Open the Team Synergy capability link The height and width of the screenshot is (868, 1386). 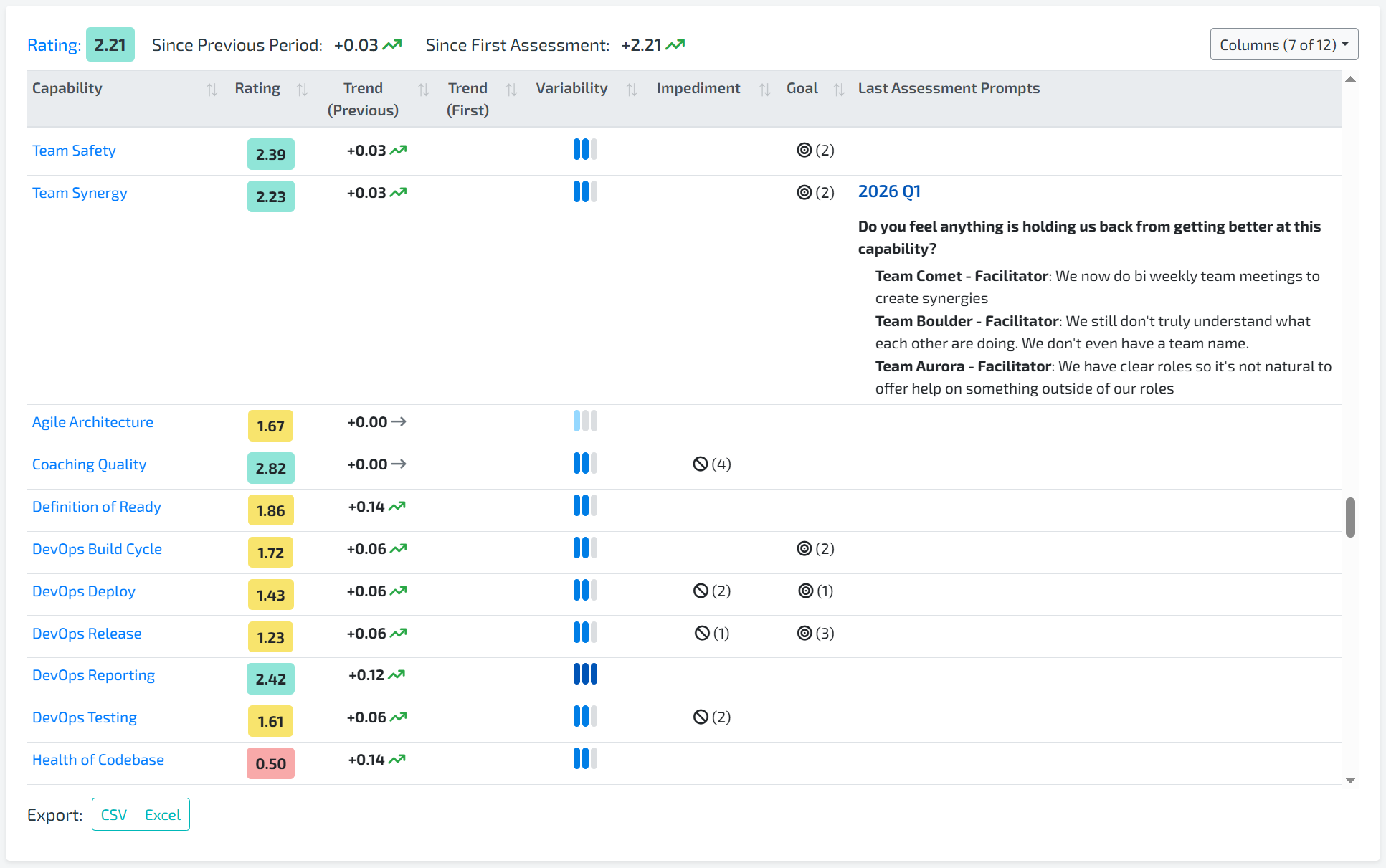point(80,193)
